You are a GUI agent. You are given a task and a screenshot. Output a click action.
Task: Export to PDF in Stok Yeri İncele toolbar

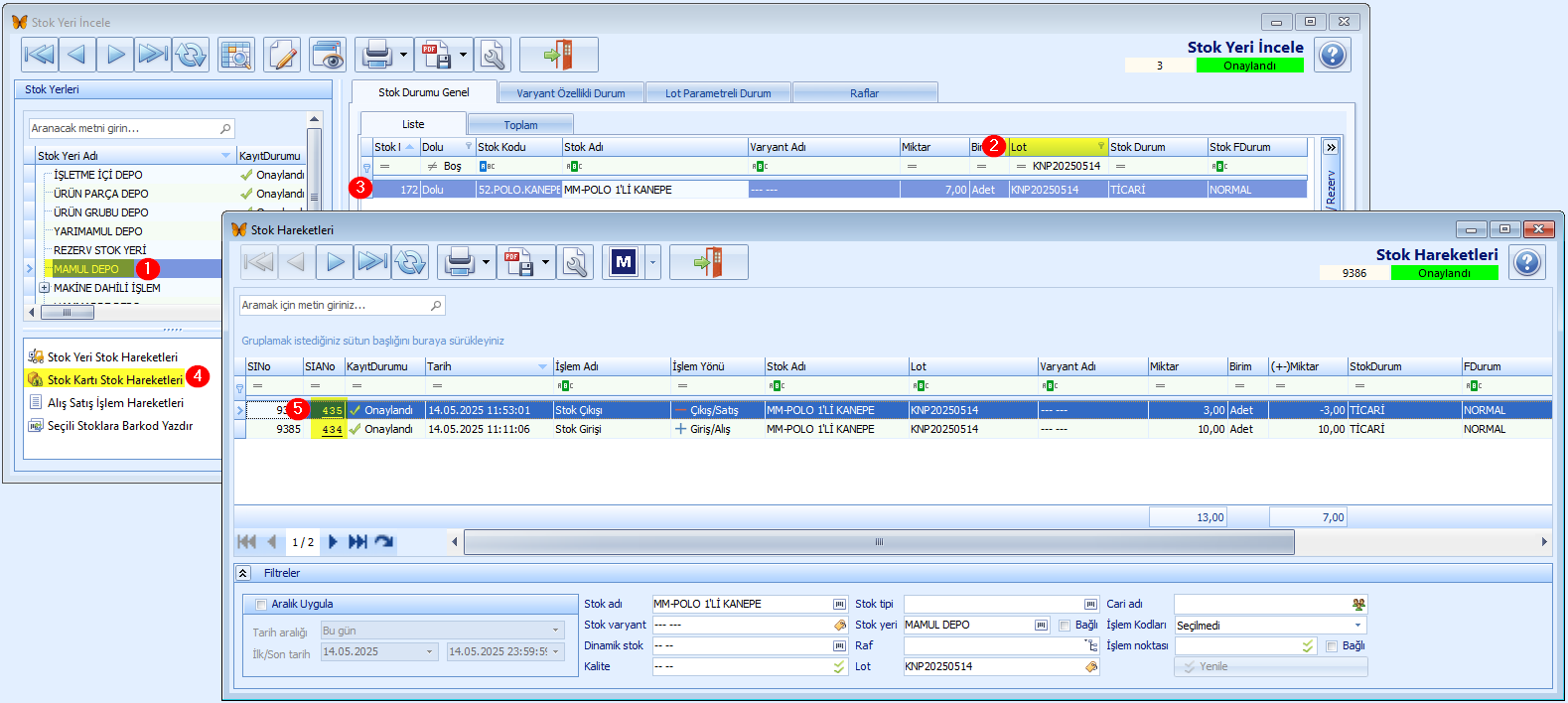436,55
